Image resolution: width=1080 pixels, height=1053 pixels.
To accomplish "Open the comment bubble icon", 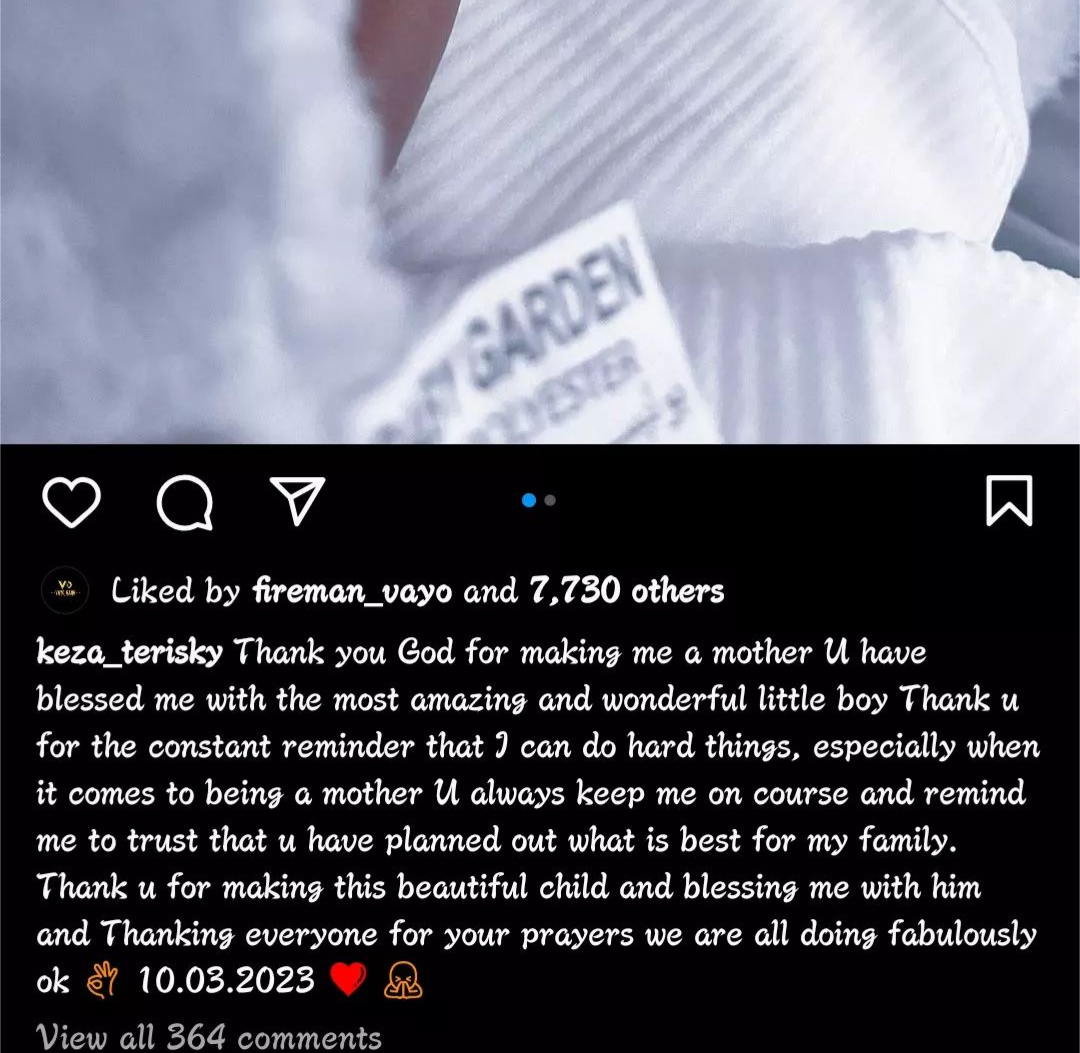I will click(184, 503).
